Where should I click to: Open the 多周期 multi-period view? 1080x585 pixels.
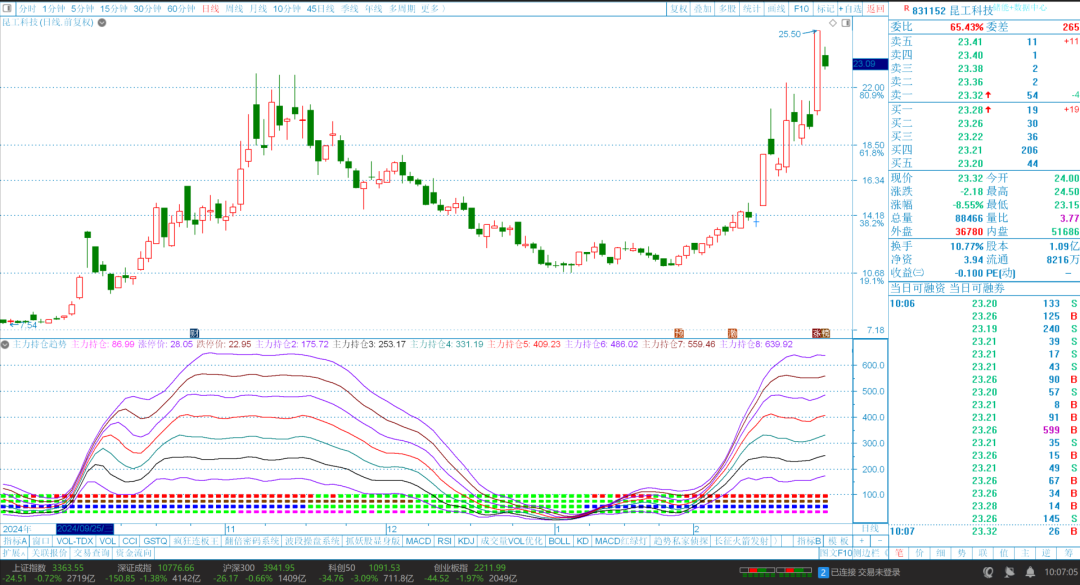tap(402, 9)
